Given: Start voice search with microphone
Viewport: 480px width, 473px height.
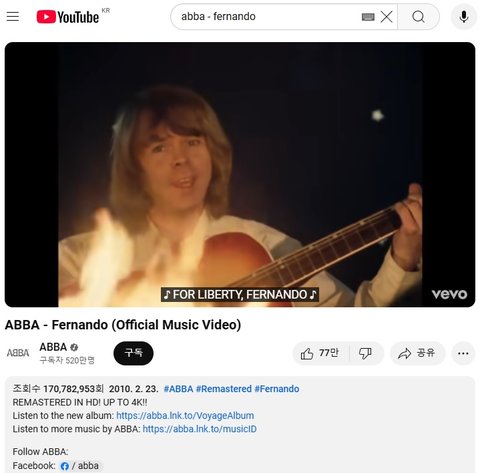Looking at the screenshot, I should (464, 17).
